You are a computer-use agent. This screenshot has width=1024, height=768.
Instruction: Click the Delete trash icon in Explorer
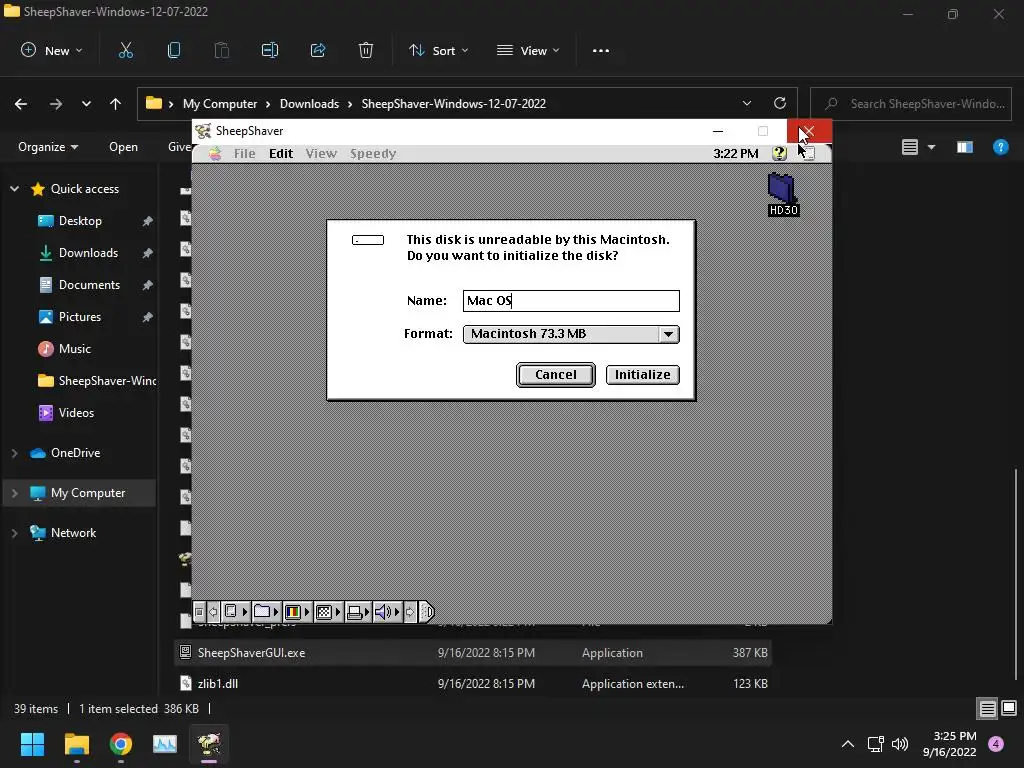point(366,50)
